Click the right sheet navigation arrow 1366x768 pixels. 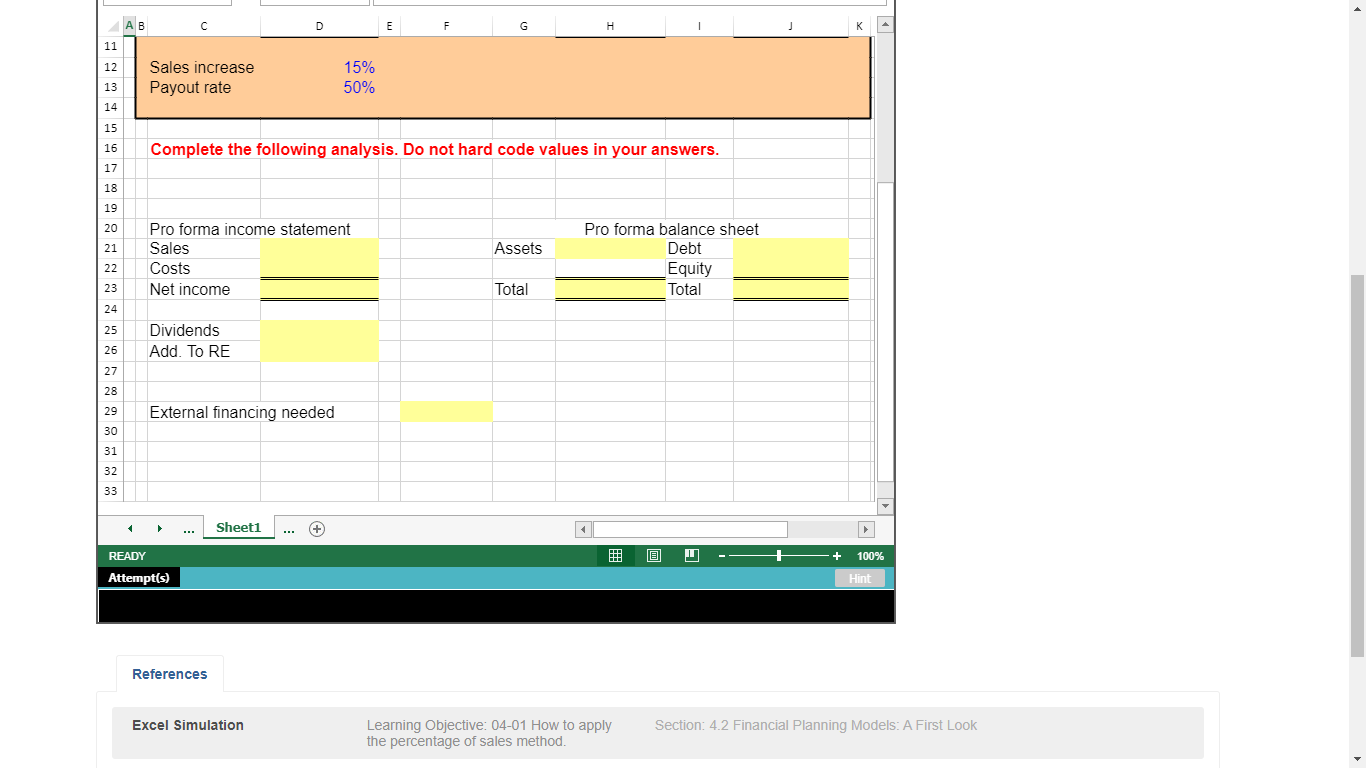160,528
